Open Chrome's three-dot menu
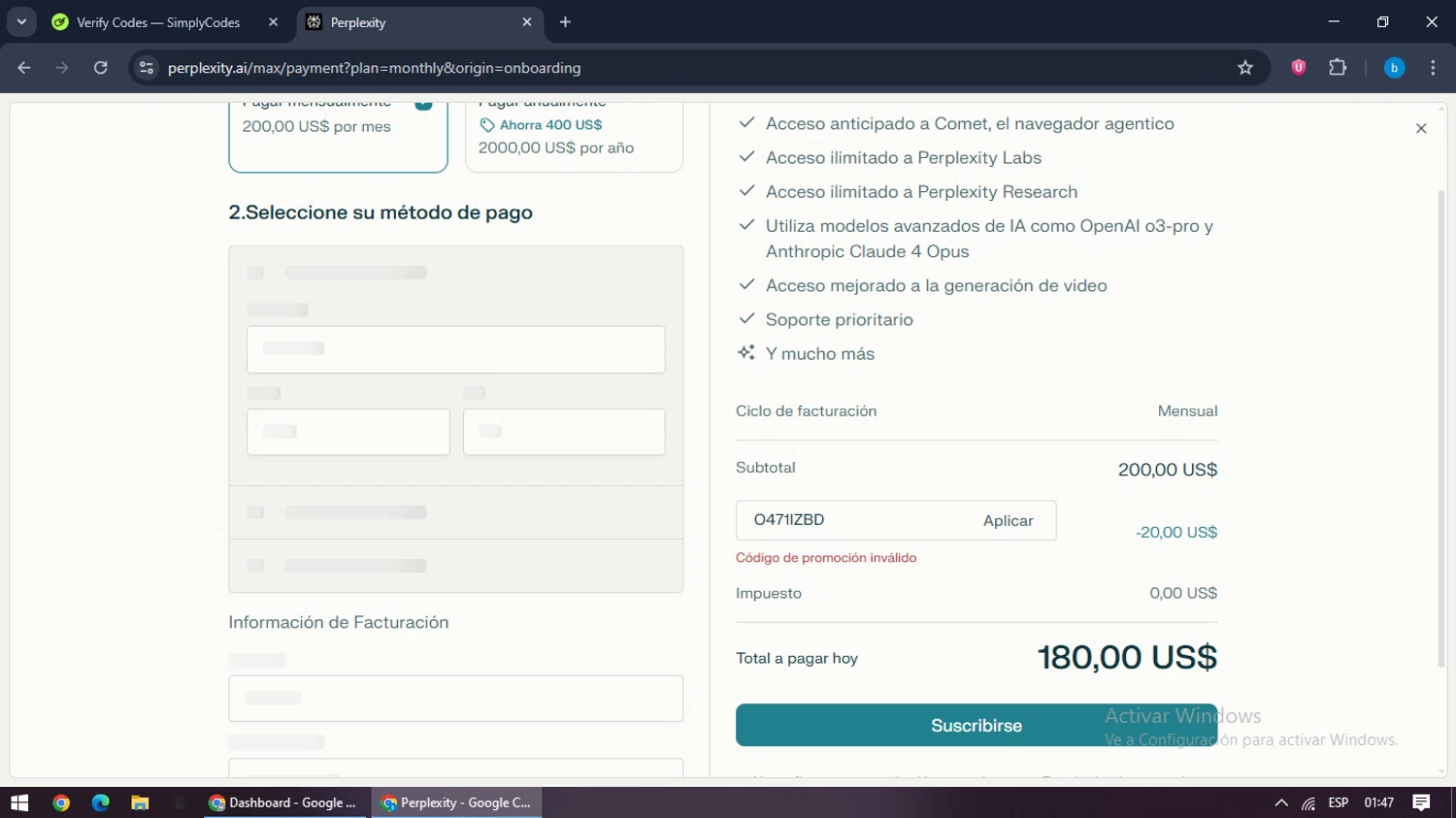Viewport: 1456px width, 818px height. pos(1433,68)
